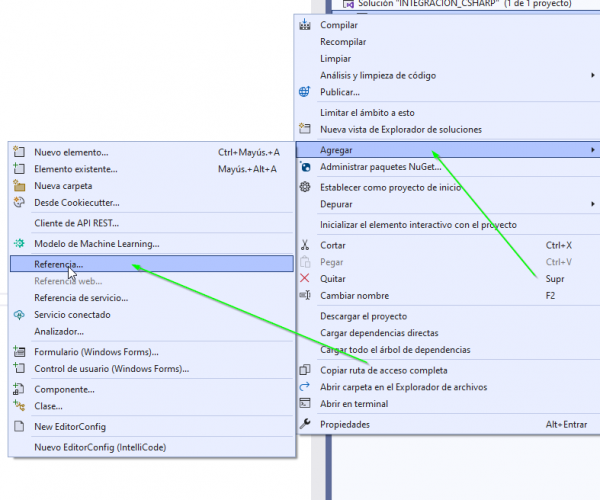Screen dimensions: 600x500
Task: Click the Abrir en terminal icon
Action: point(305,404)
